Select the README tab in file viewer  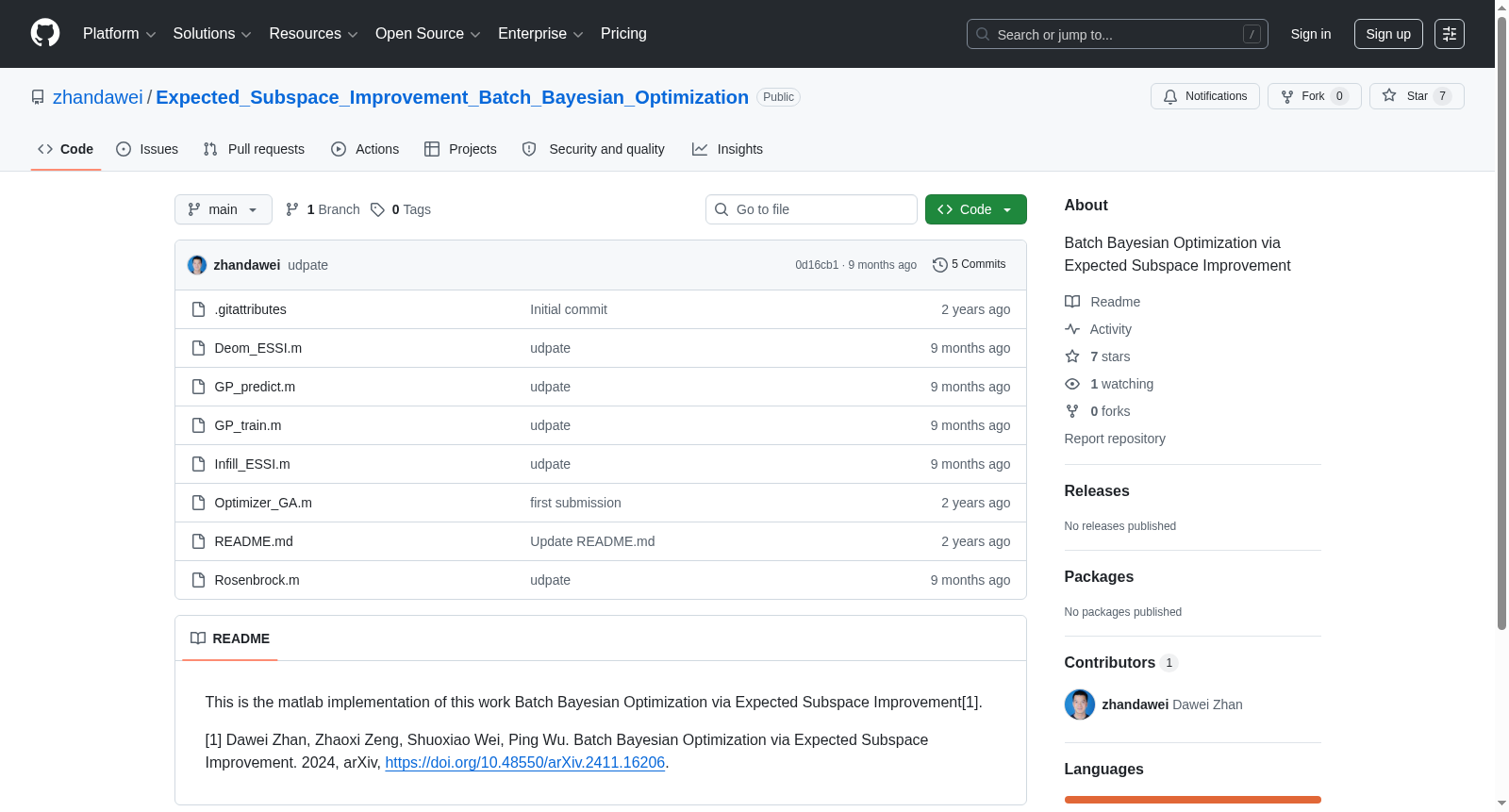pyautogui.click(x=230, y=638)
